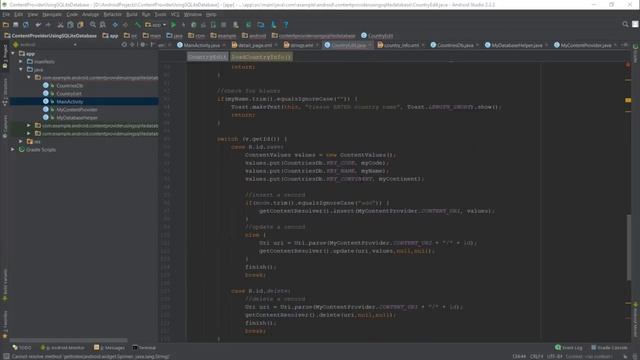
Task: Click the loadCountryInfo() method breadcrumb
Action: click(x=261, y=57)
